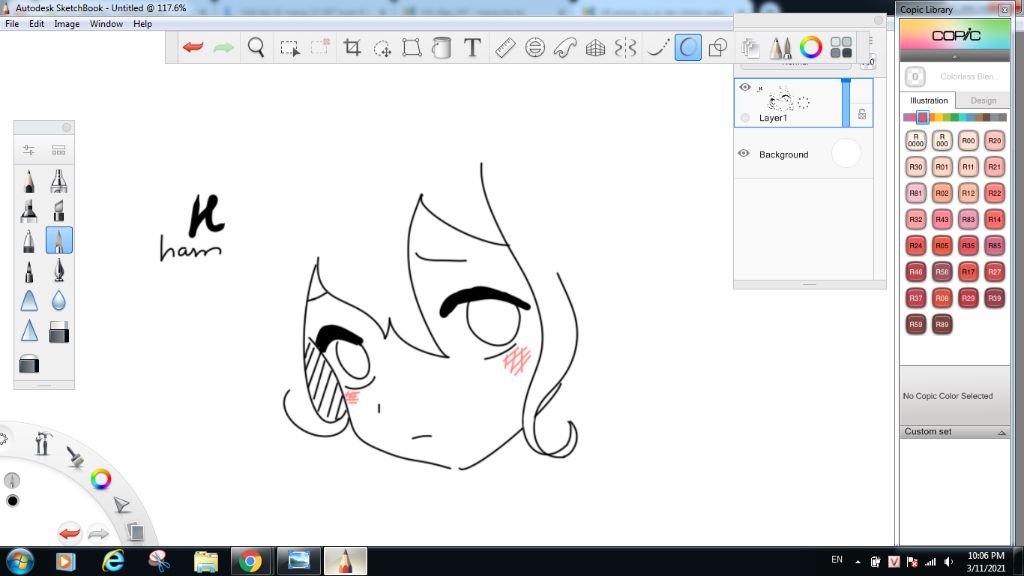Switch to the Illustration tab

(929, 101)
